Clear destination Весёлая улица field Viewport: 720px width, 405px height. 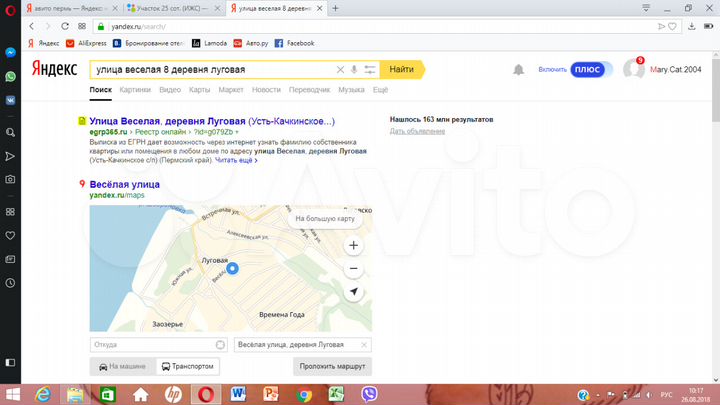(x=364, y=345)
